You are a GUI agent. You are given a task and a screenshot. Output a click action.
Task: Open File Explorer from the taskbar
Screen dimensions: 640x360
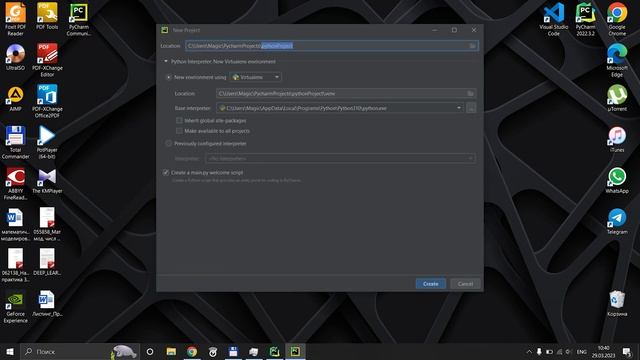coord(171,351)
